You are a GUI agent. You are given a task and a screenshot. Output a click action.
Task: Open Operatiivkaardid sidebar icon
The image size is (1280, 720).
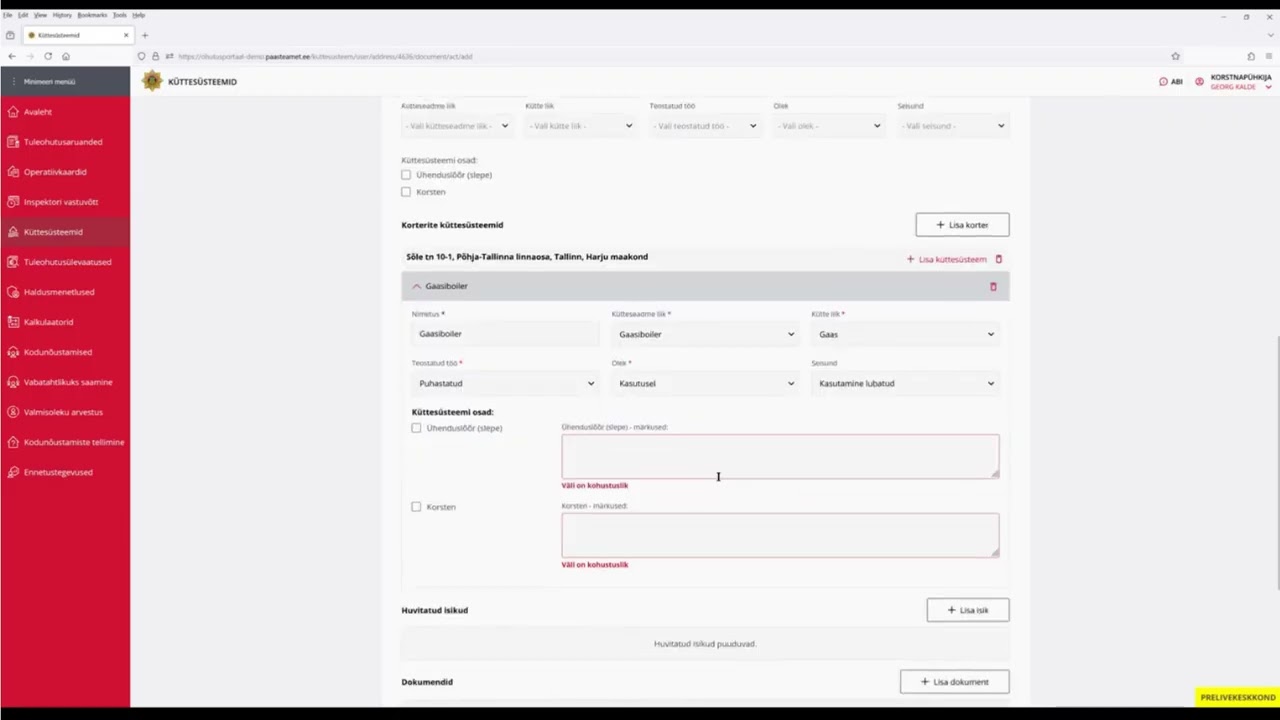click(x=13, y=172)
